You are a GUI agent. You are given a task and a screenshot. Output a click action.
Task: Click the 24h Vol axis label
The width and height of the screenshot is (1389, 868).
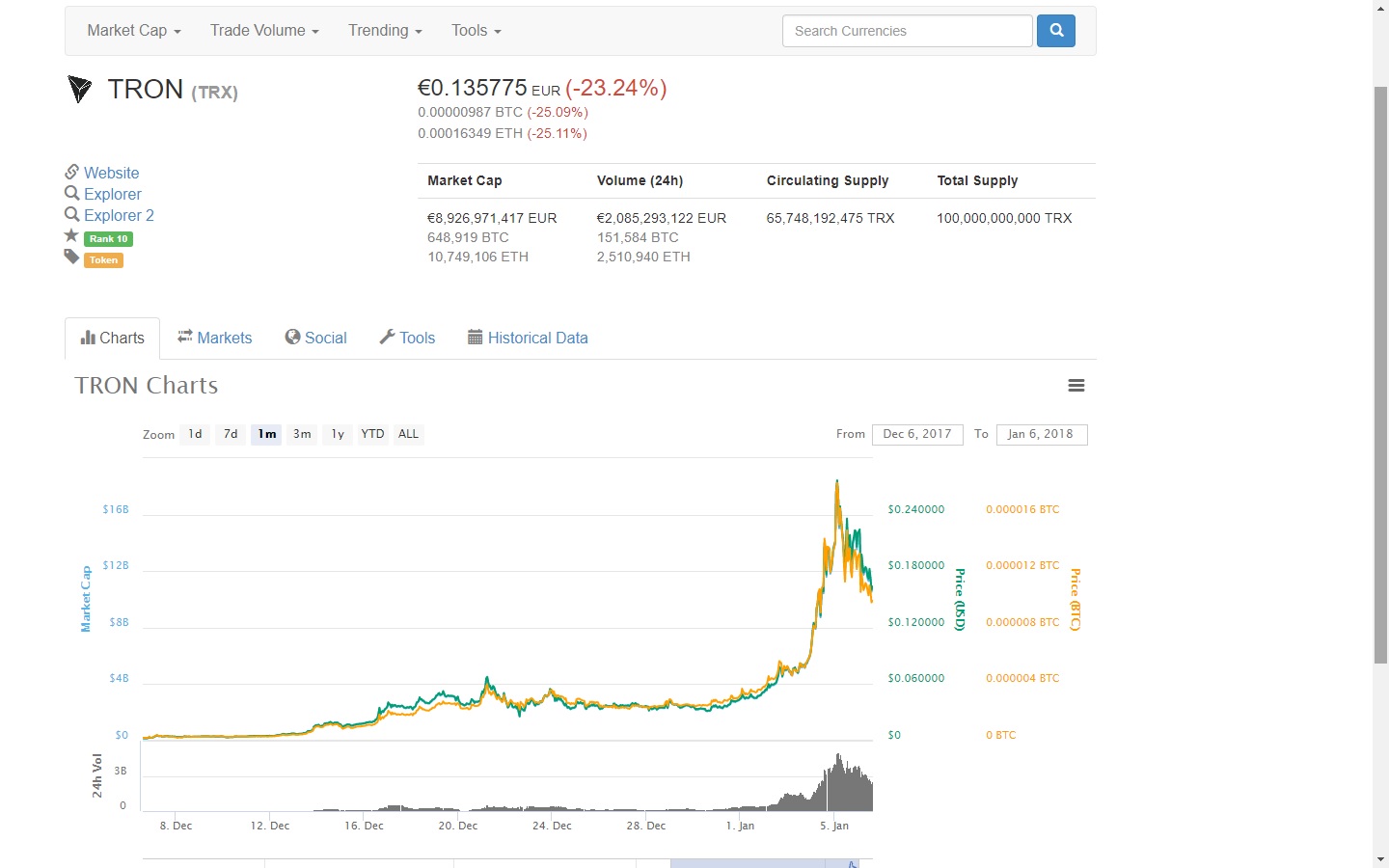97,775
